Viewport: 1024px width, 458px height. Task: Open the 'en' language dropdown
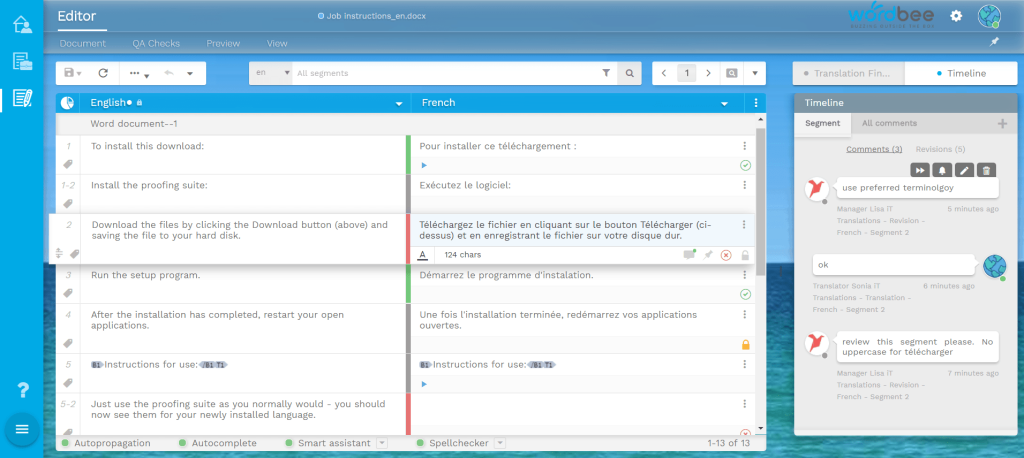tap(271, 73)
